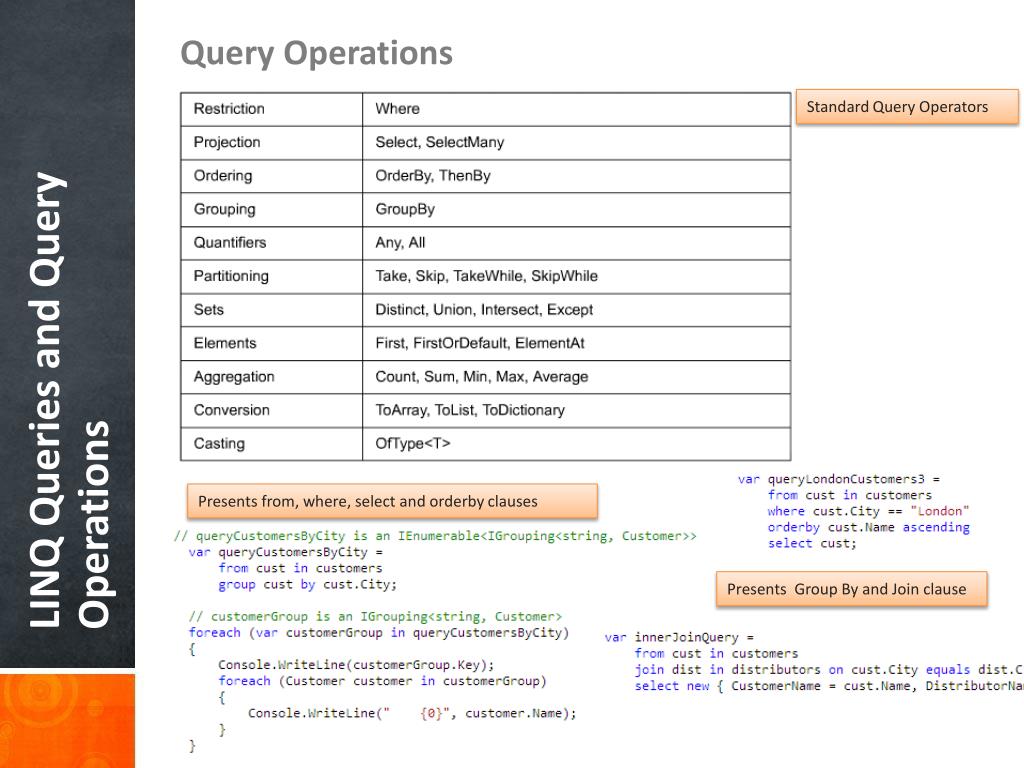Click 'Presents Group By and Join clause' box

[x=852, y=590]
